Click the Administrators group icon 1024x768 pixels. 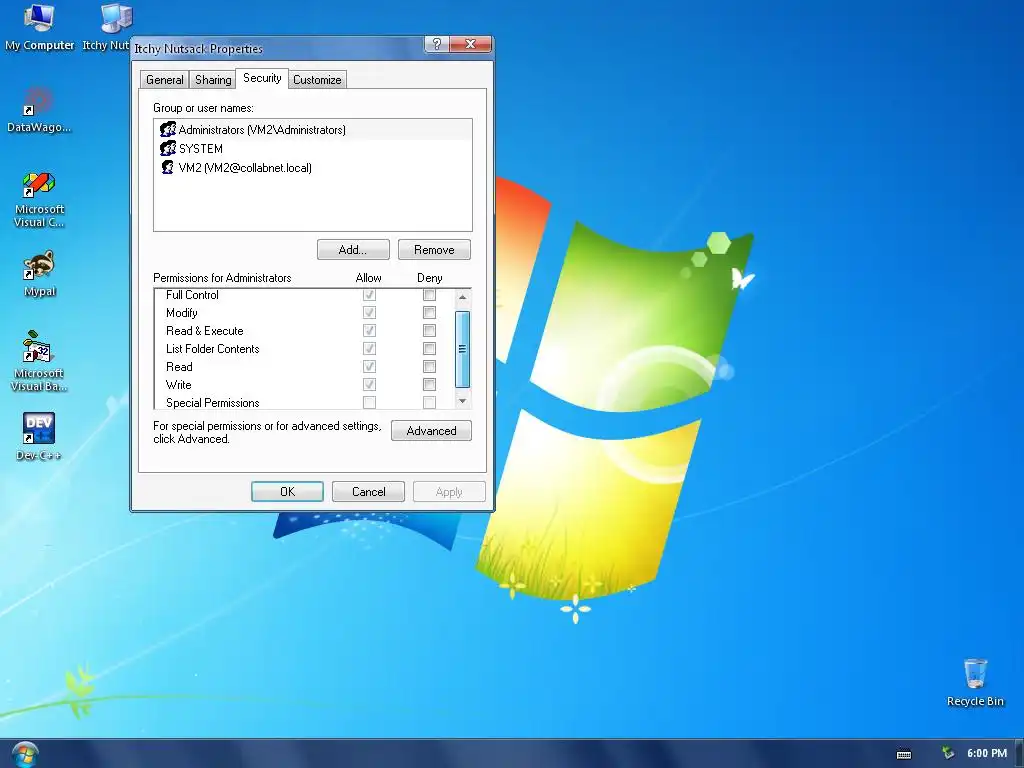[x=168, y=129]
